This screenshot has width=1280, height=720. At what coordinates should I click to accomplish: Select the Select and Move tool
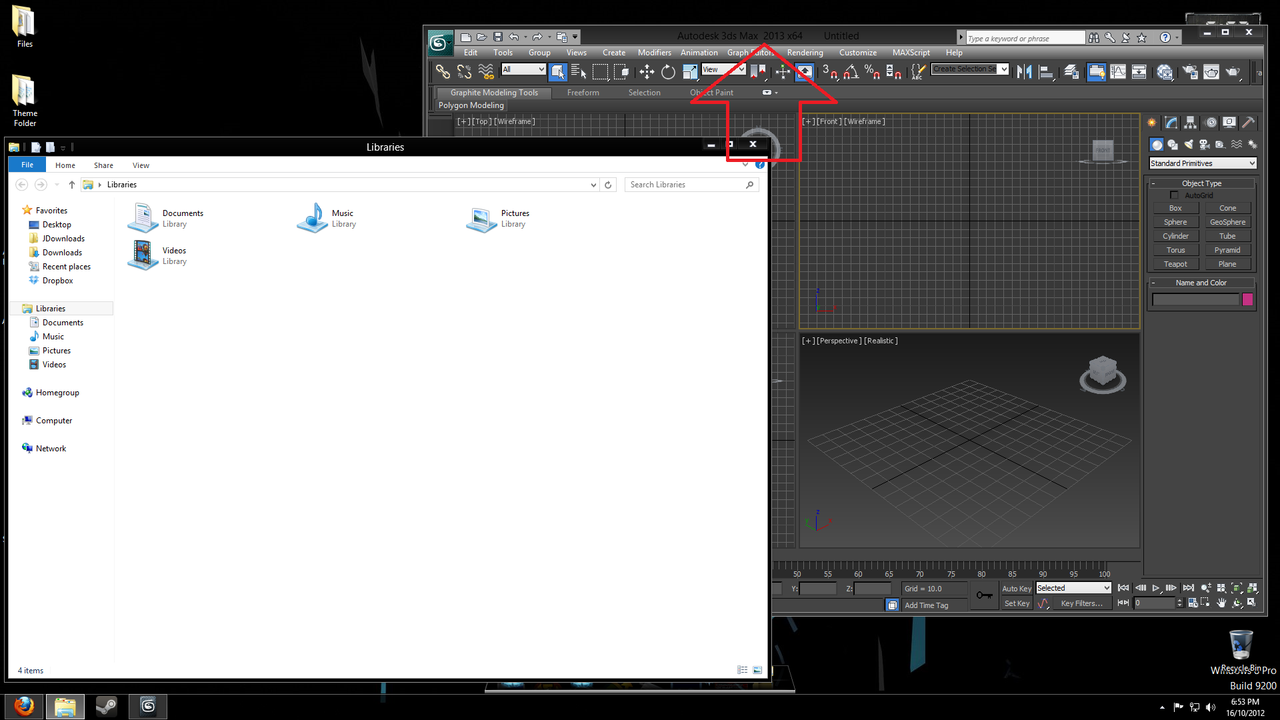646,71
